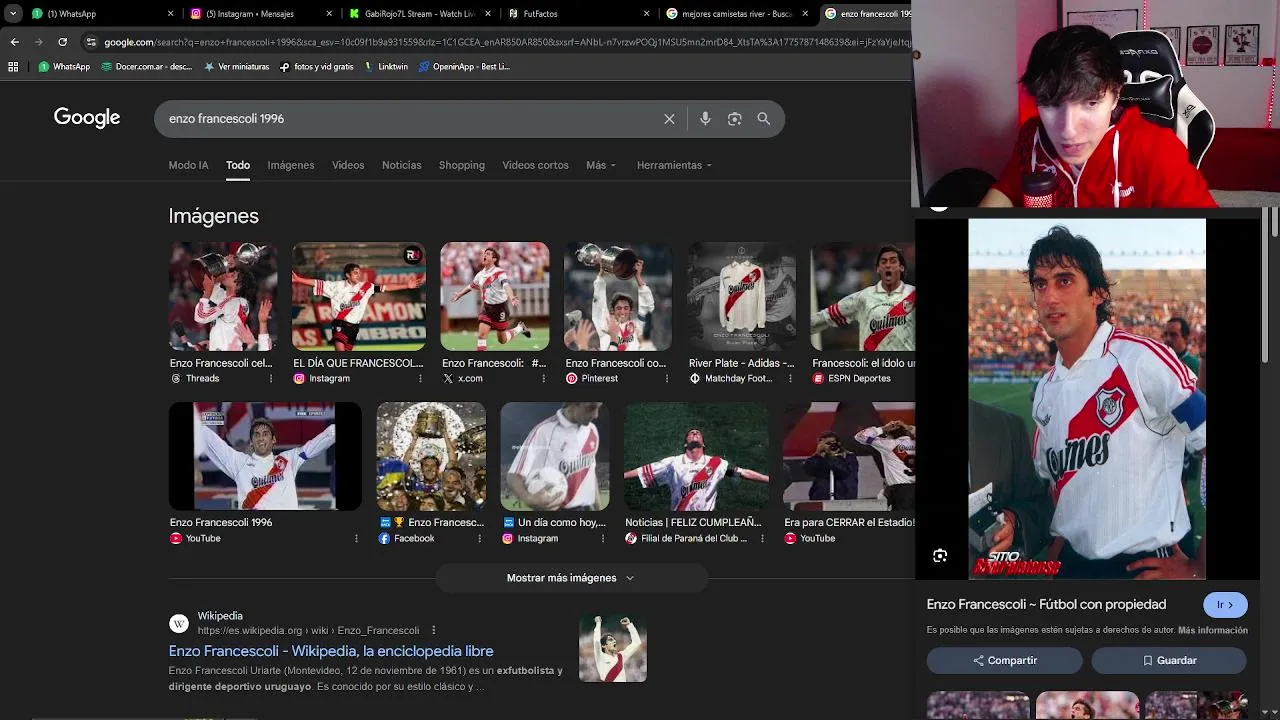Click the Guardar save button
This screenshot has width=1280, height=720.
pos(1169,660)
